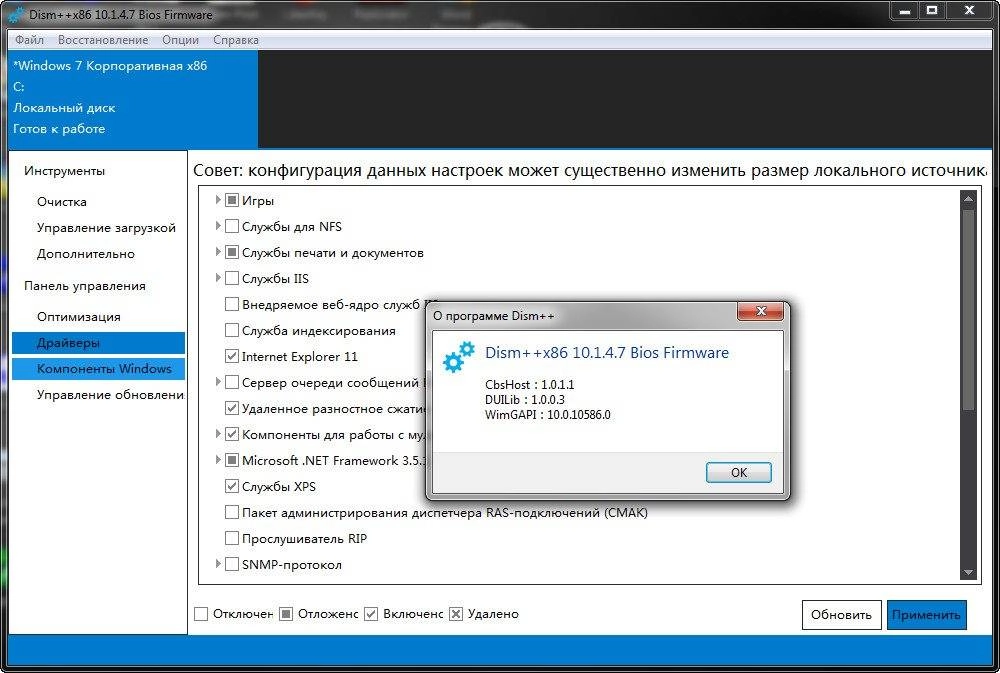Expand Компоненты для работы с мультимедиа
This screenshot has height=673, width=1000.
tap(217, 434)
